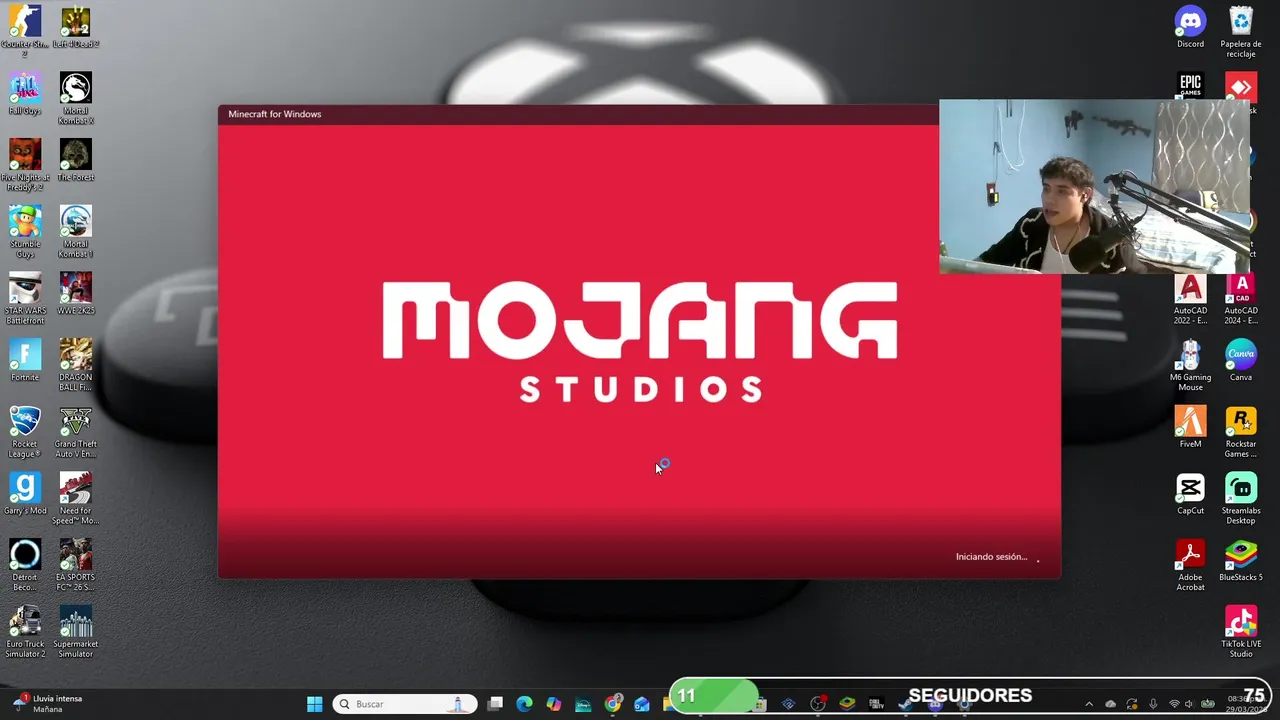The image size is (1280, 720).
Task: Open the Canva desktop icon
Action: [1241, 360]
